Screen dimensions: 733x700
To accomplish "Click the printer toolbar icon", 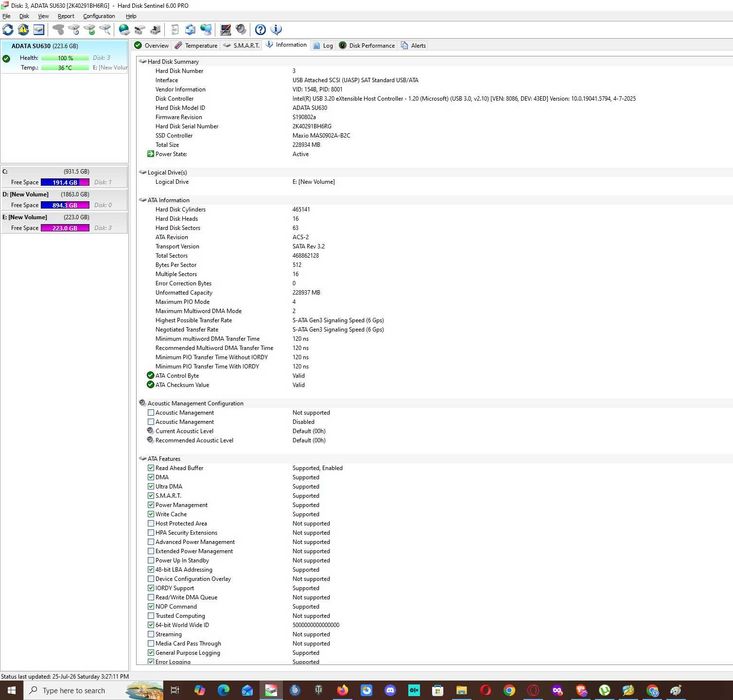I will (x=155, y=30).
